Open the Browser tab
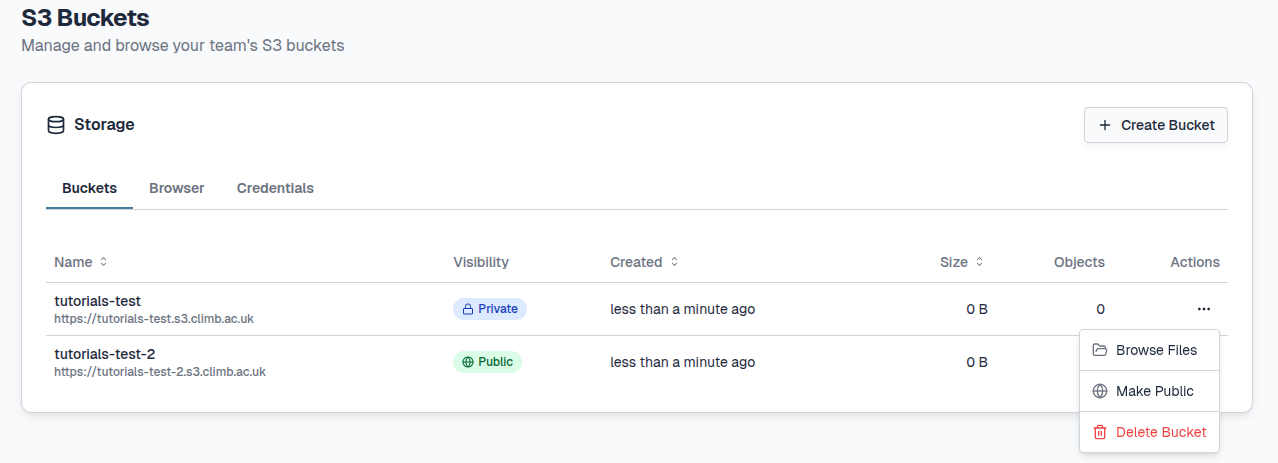The width and height of the screenshot is (1278, 463). click(177, 188)
